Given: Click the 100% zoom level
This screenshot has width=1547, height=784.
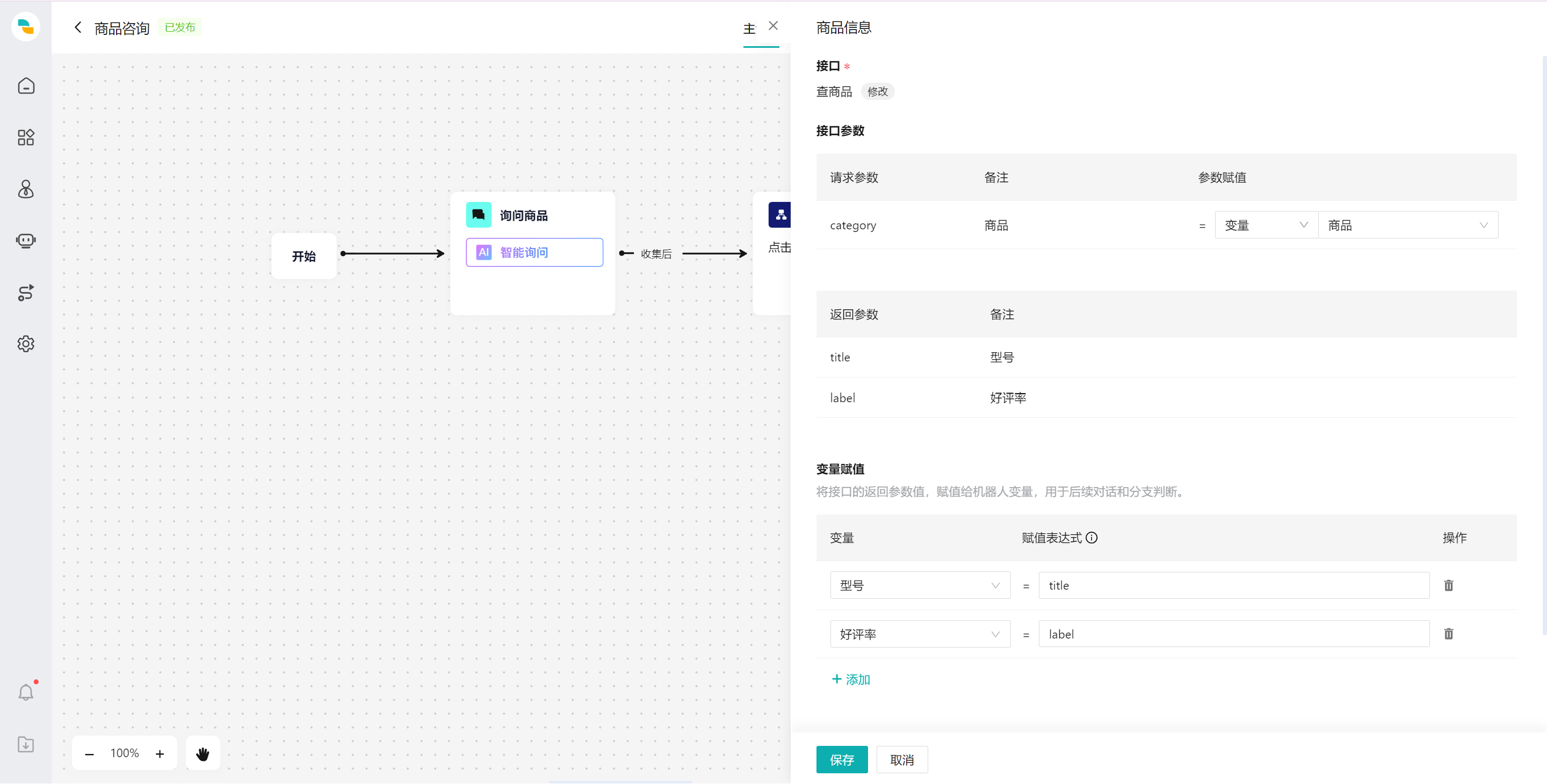Looking at the screenshot, I should pyautogui.click(x=124, y=753).
